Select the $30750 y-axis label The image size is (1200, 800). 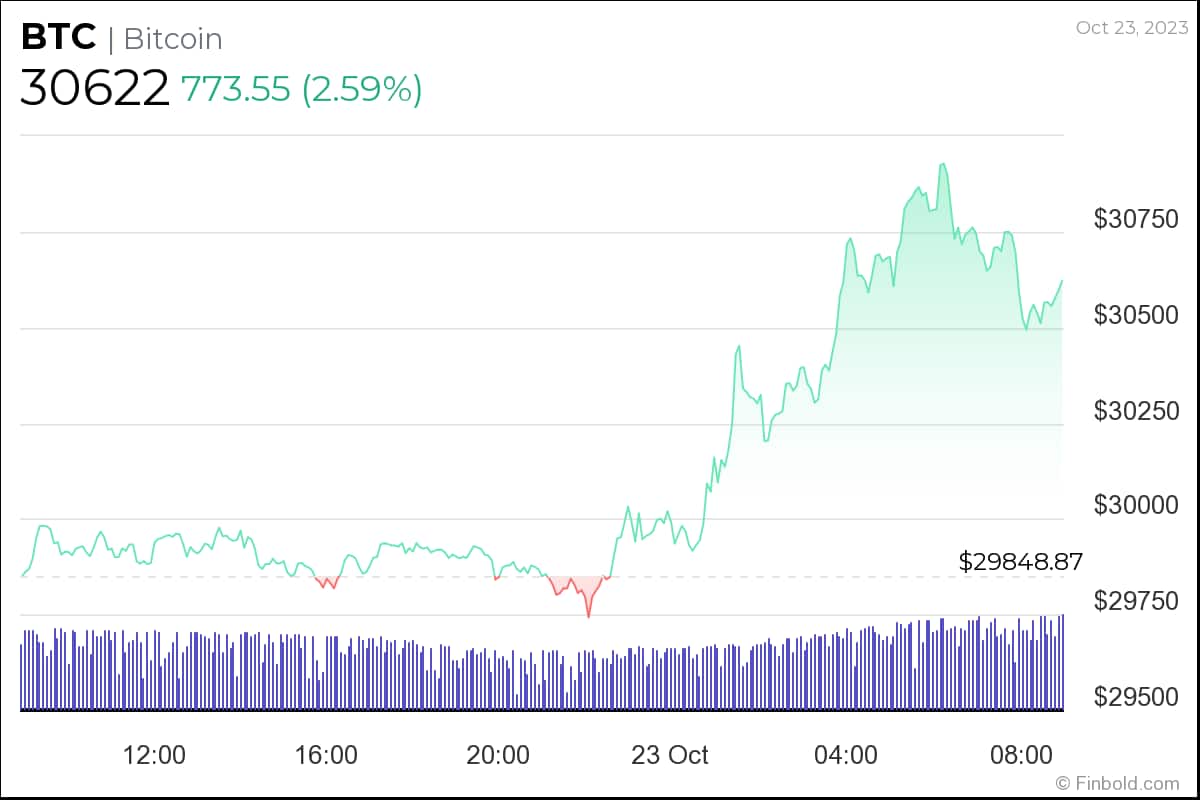[x=1138, y=219]
